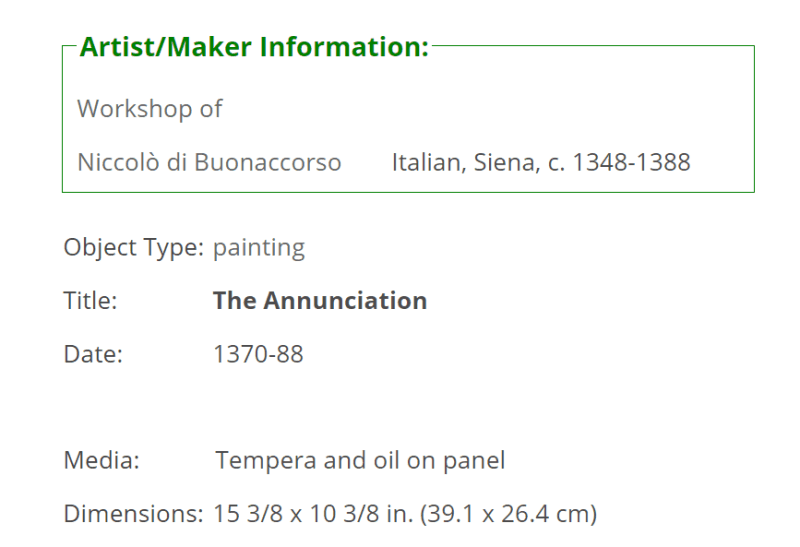The height and width of the screenshot is (547, 800).
Task: Click the word 'Annunciation' in the title
Action: click(345, 301)
